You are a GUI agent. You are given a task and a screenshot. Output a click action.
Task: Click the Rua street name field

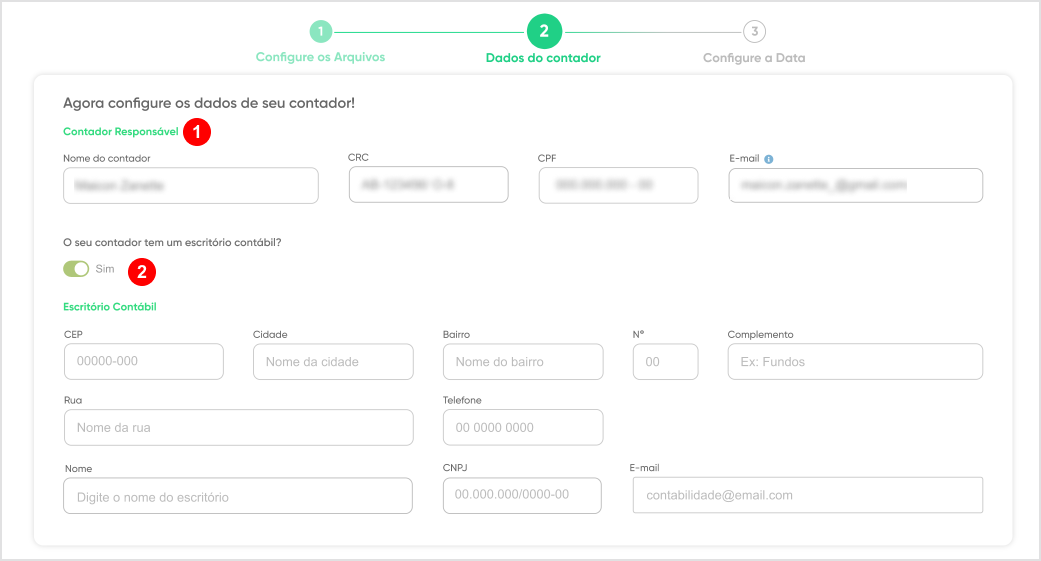(x=239, y=428)
